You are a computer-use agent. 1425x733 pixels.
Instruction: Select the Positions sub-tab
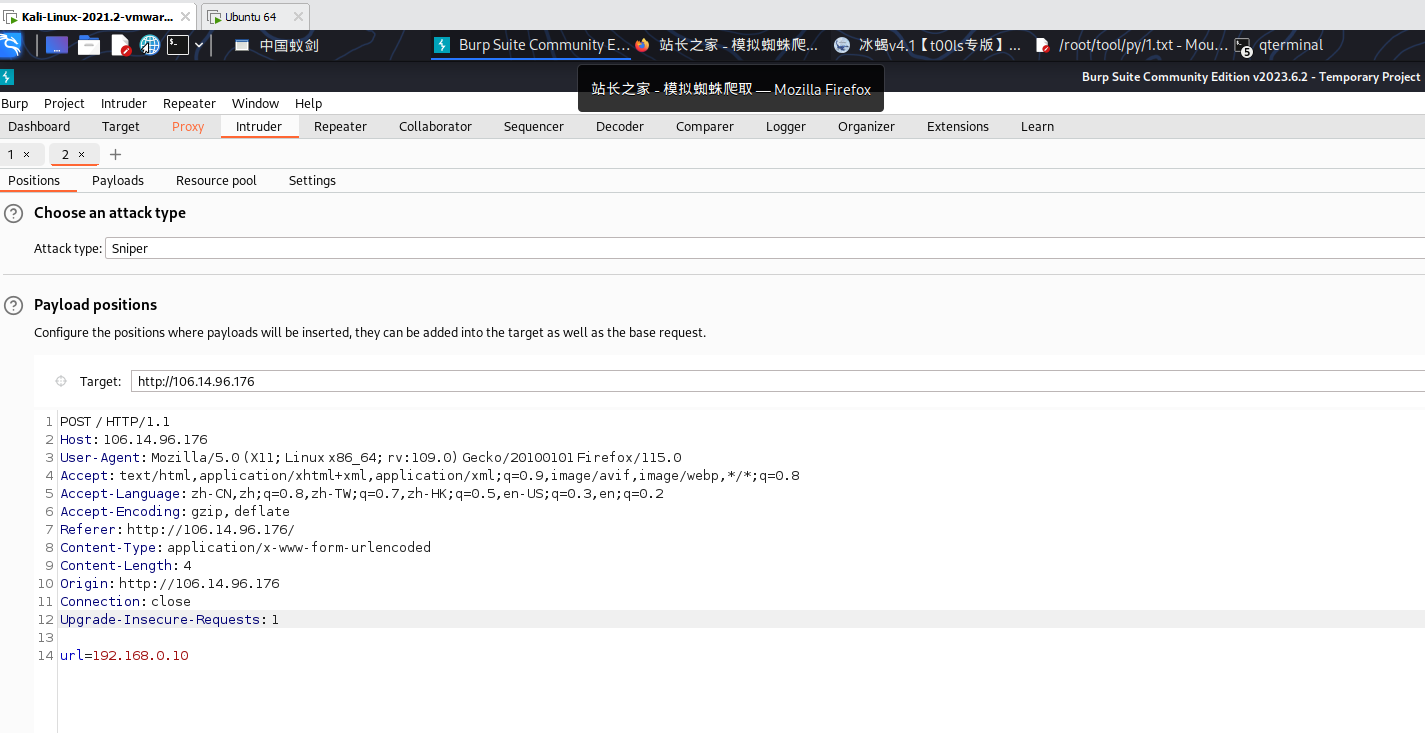pyautogui.click(x=34, y=180)
